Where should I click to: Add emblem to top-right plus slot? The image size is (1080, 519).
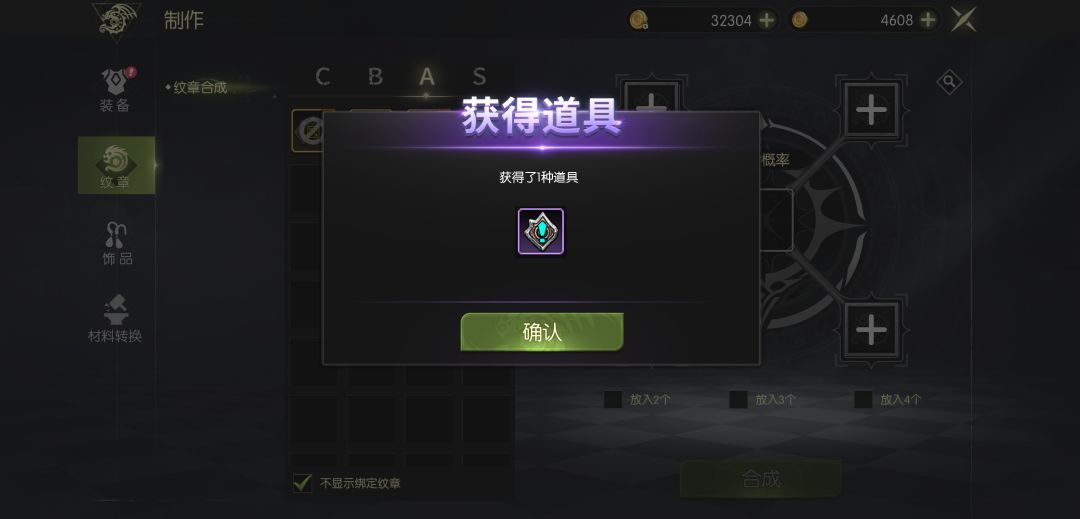(871, 110)
